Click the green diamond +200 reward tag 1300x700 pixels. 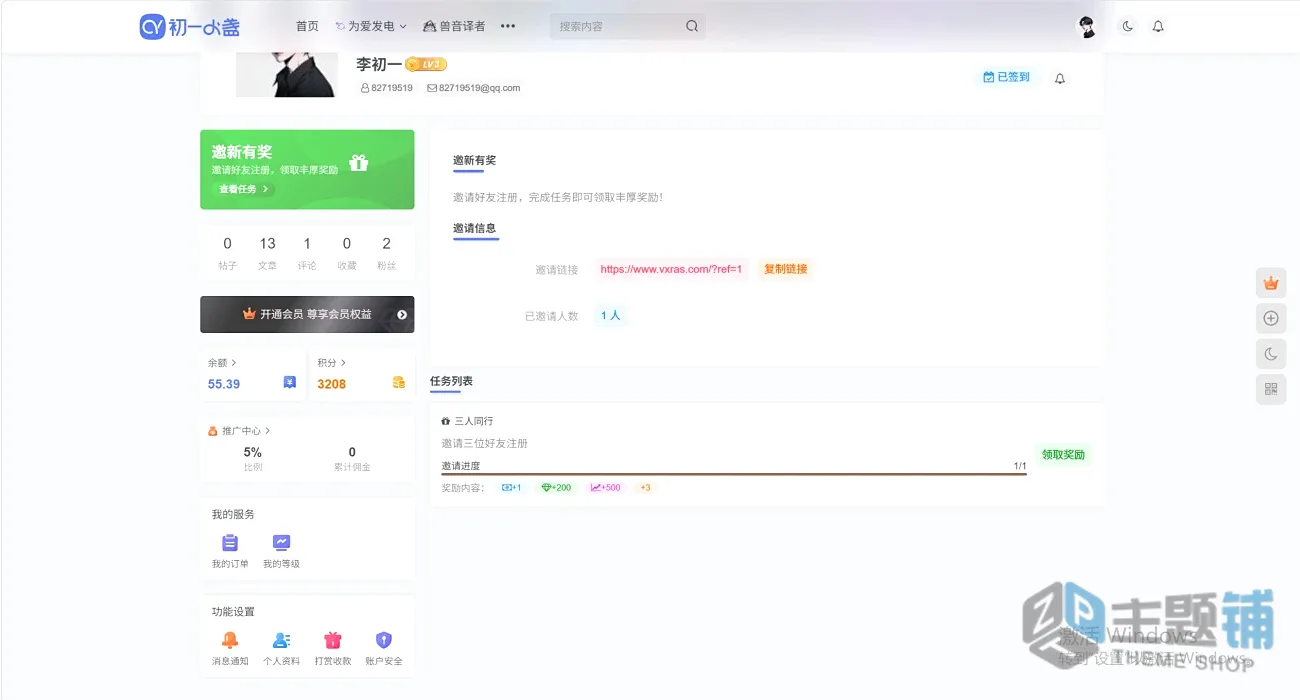point(556,488)
